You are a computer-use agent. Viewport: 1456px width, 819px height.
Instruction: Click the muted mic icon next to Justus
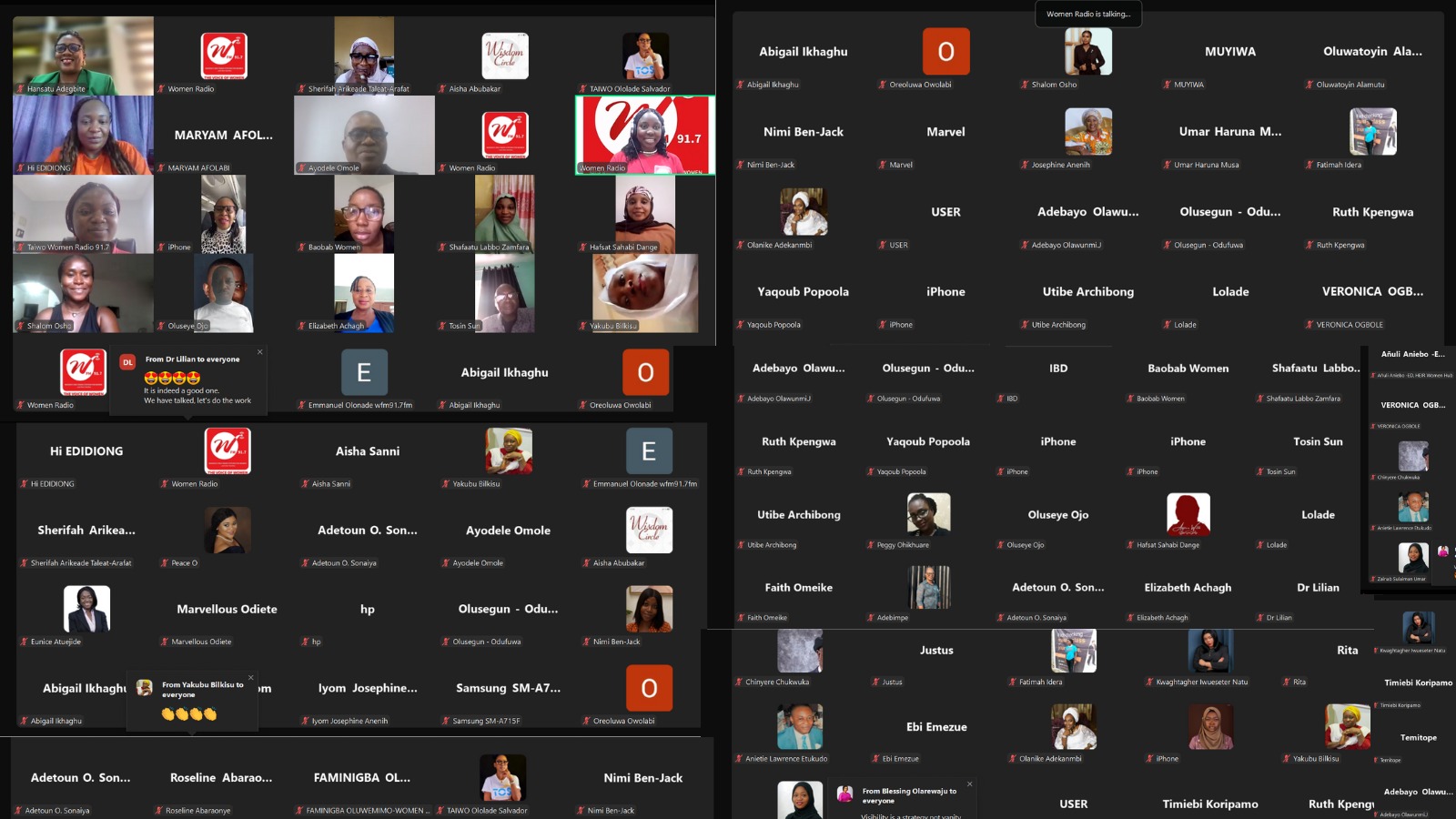(875, 682)
